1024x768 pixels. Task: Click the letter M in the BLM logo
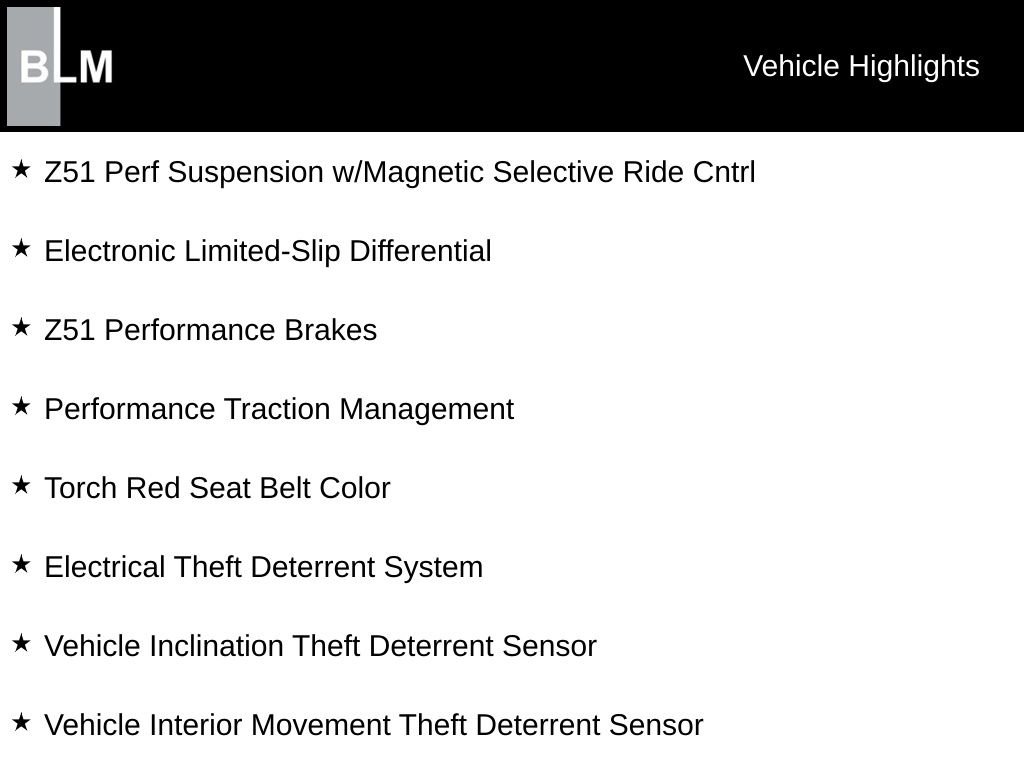(x=96, y=68)
